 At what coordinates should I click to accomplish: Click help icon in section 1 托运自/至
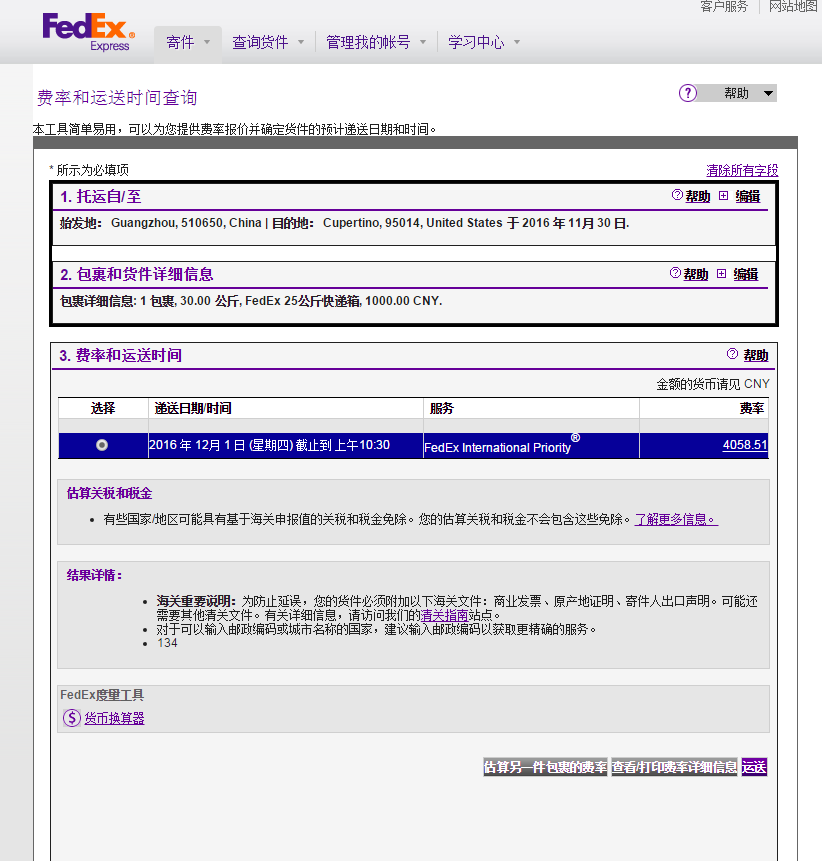point(677,195)
